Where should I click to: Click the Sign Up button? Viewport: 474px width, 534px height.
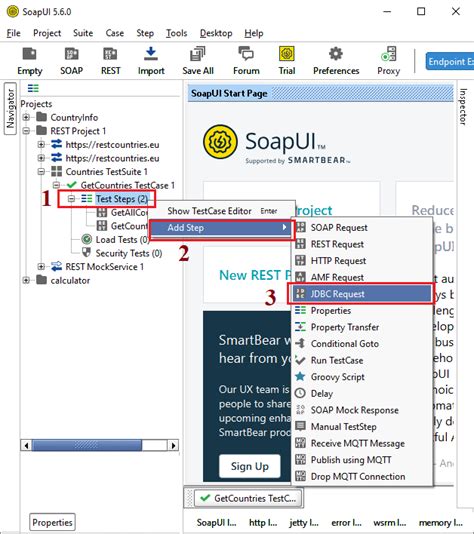coord(250,466)
